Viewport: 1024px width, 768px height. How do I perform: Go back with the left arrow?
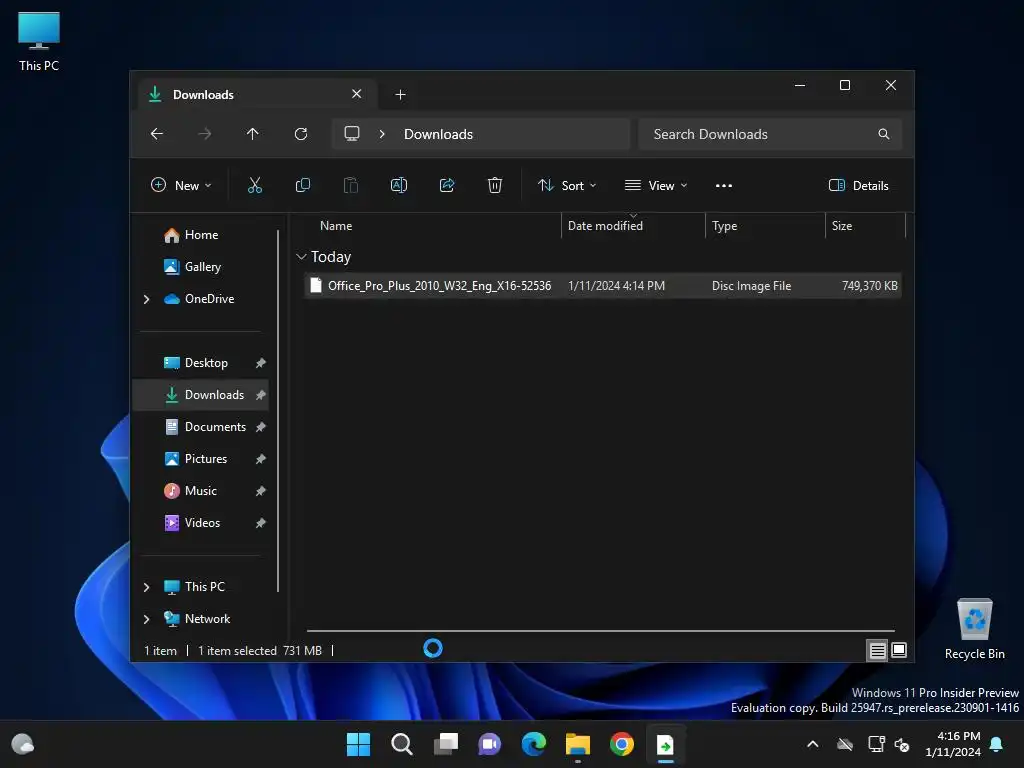point(157,134)
